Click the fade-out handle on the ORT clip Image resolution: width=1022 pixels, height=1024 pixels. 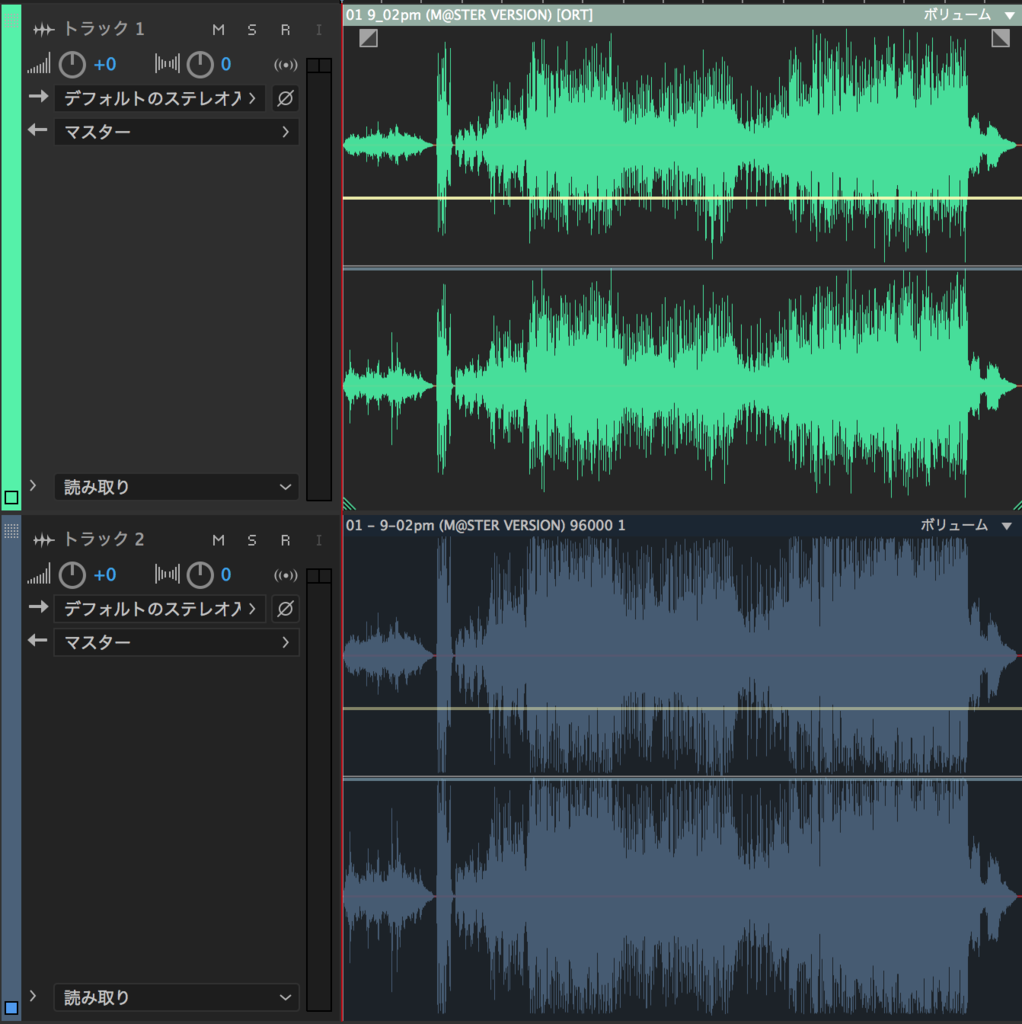coord(1000,38)
